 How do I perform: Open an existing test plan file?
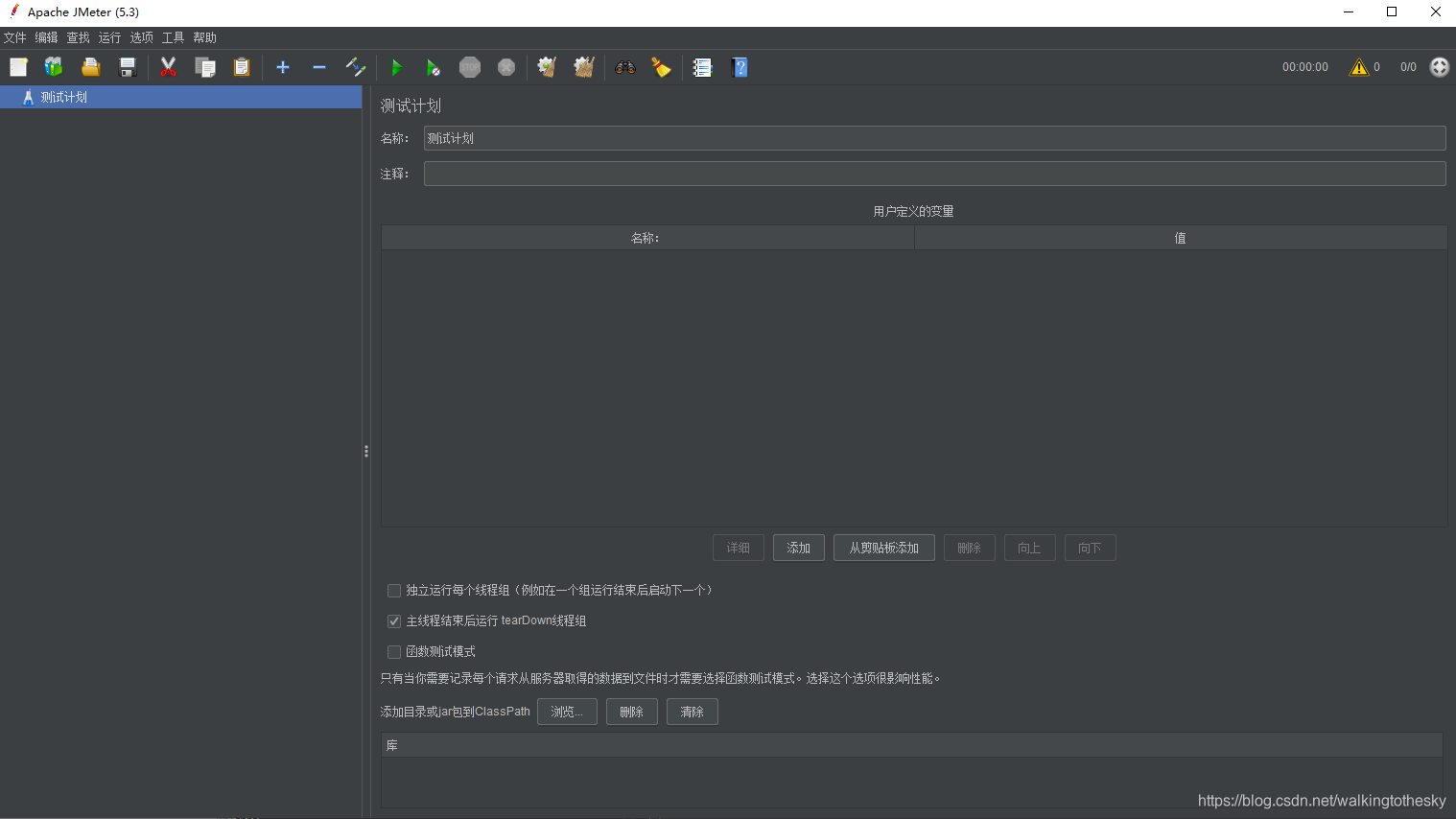91,67
